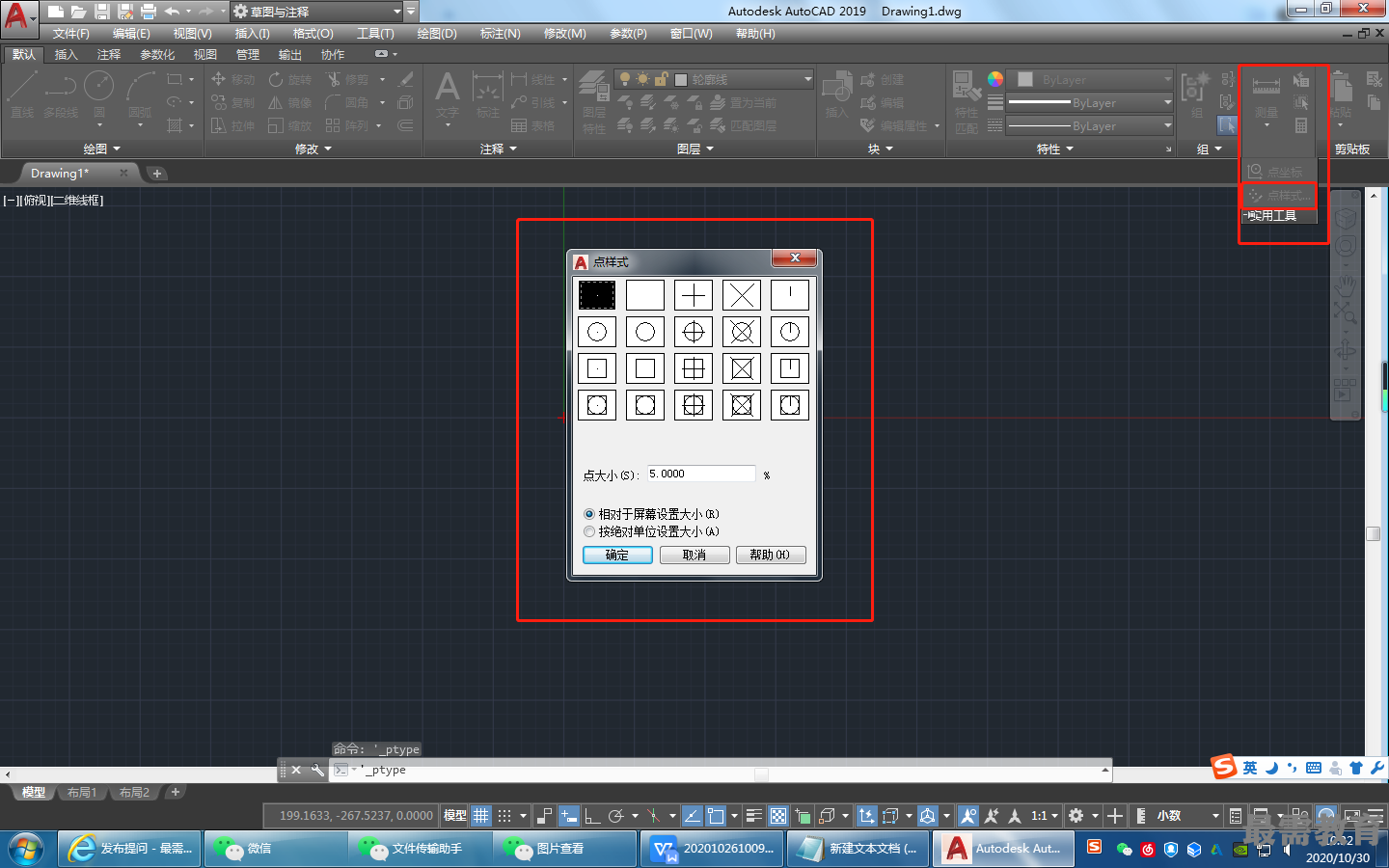1389x868 pixels.
Task: Select the Polyline (多段线) tool
Action: point(60,95)
